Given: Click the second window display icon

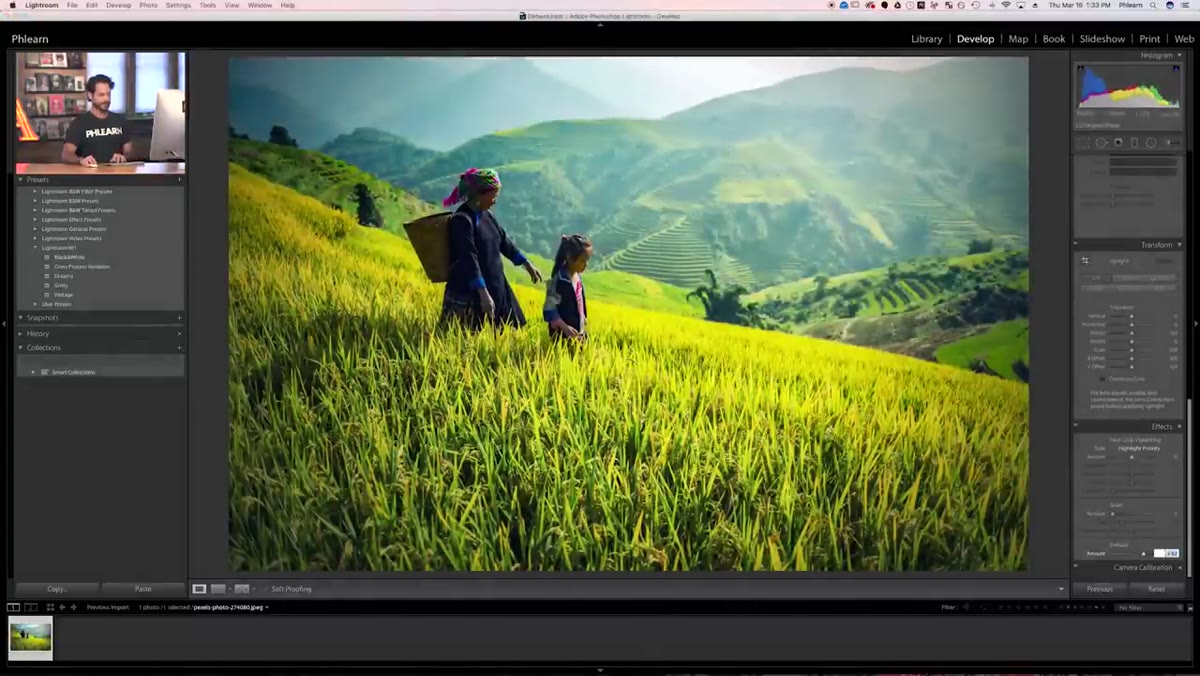Looking at the screenshot, I should click(31, 607).
